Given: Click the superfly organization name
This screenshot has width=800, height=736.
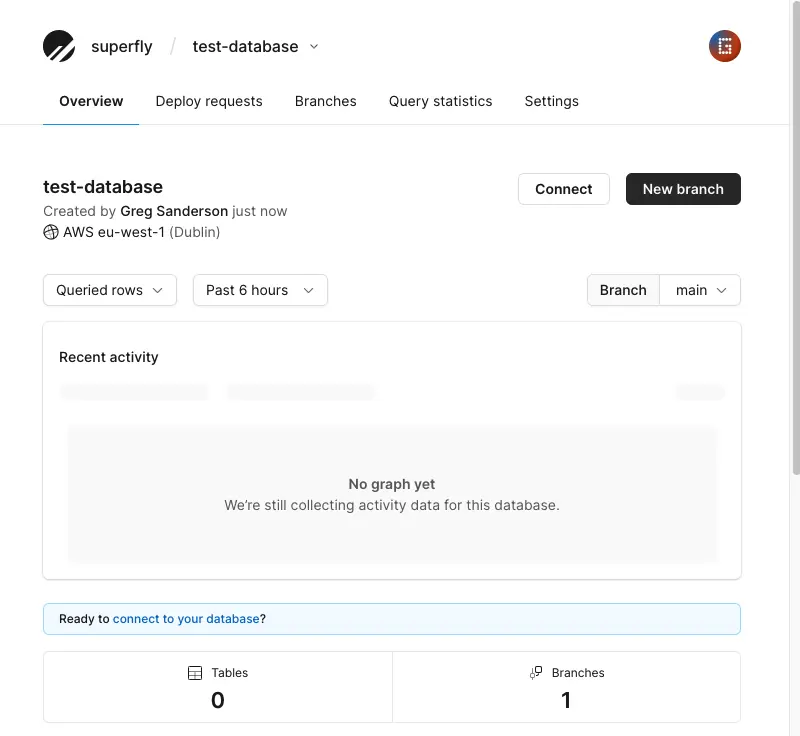Looking at the screenshot, I should pos(122,47).
